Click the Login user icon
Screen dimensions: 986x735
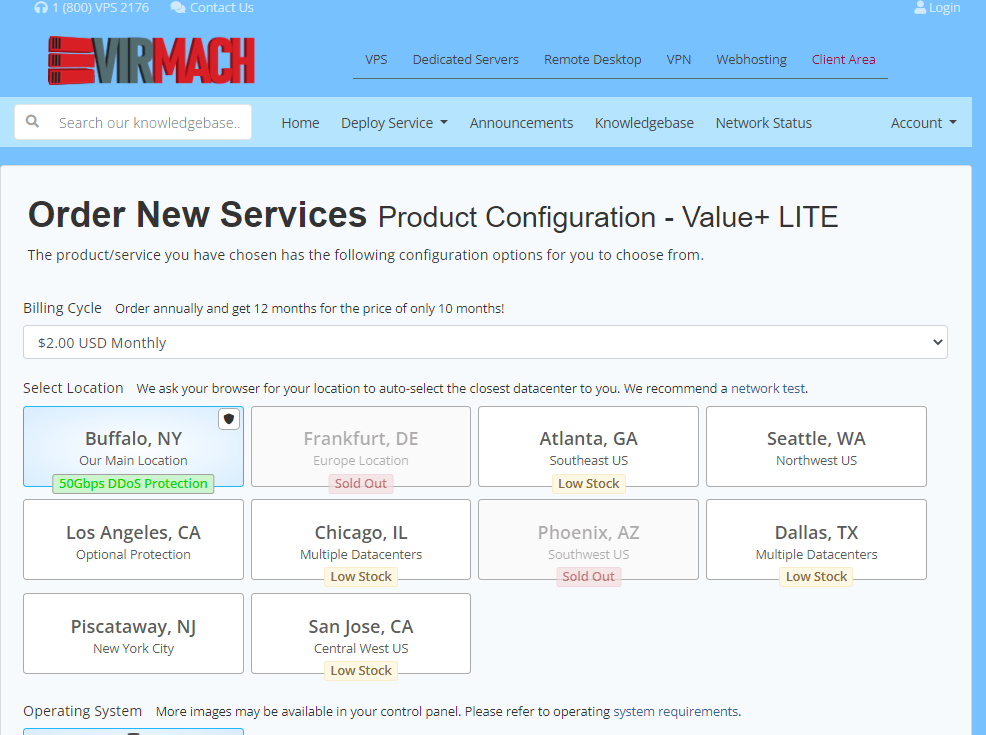920,8
